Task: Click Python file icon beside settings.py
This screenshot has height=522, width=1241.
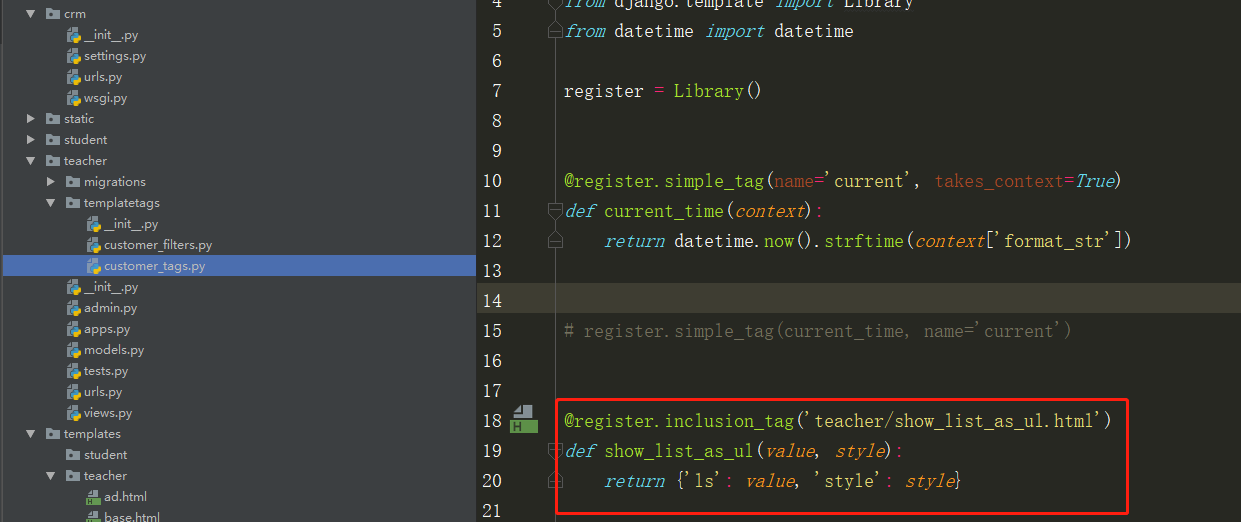Action: click(x=73, y=56)
